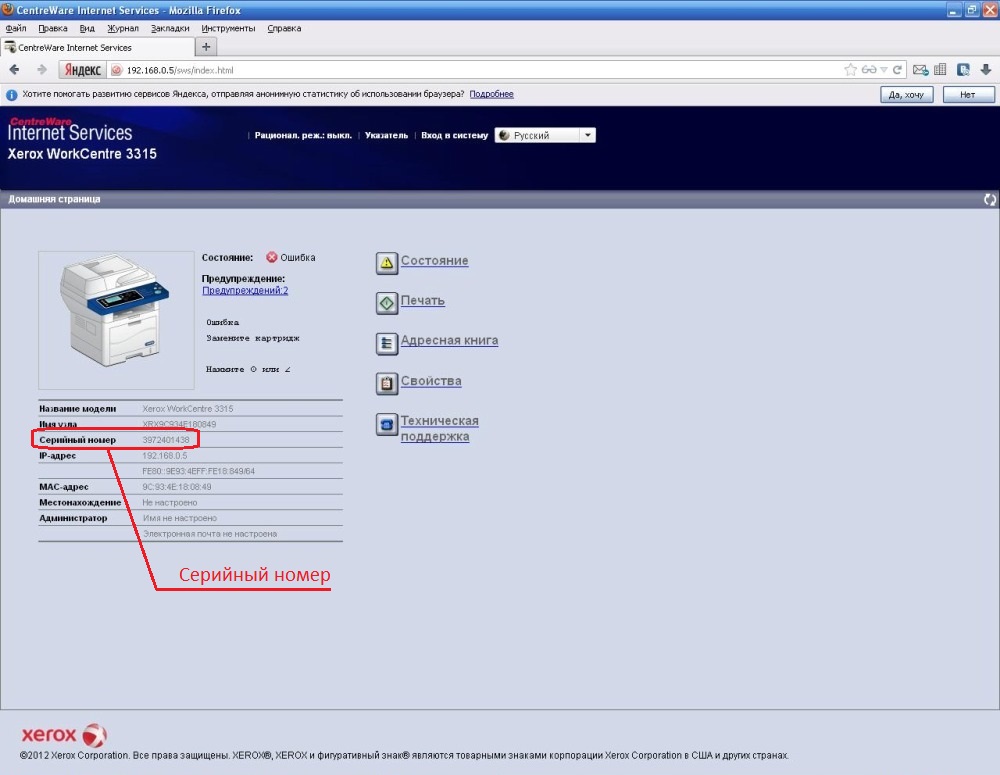The image size is (1000, 775).
Task: Select the CentreWare Internet Services tab
Action: 98,47
